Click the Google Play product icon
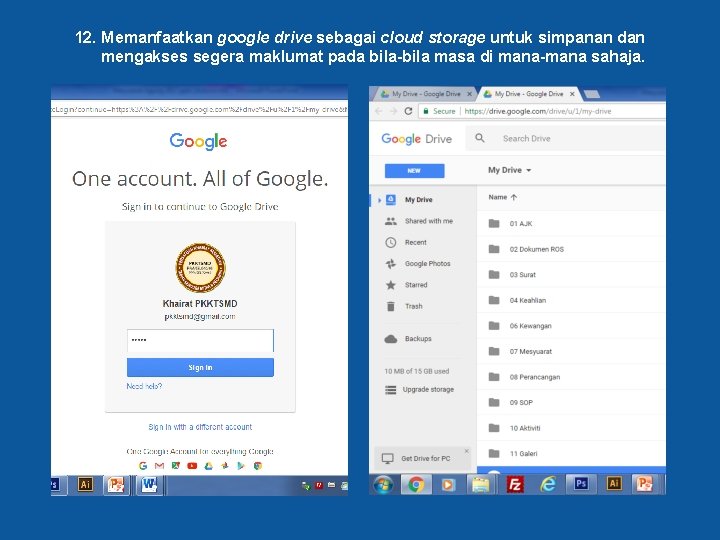Image resolution: width=720 pixels, height=540 pixels. [241, 466]
